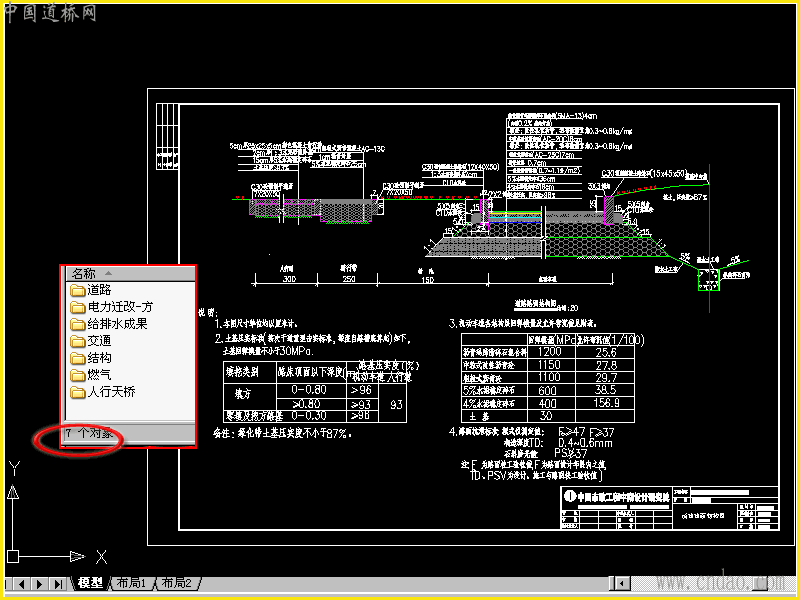This screenshot has width=800, height=600.
Task: Click the 交通 folder icon
Action: click(x=78, y=341)
